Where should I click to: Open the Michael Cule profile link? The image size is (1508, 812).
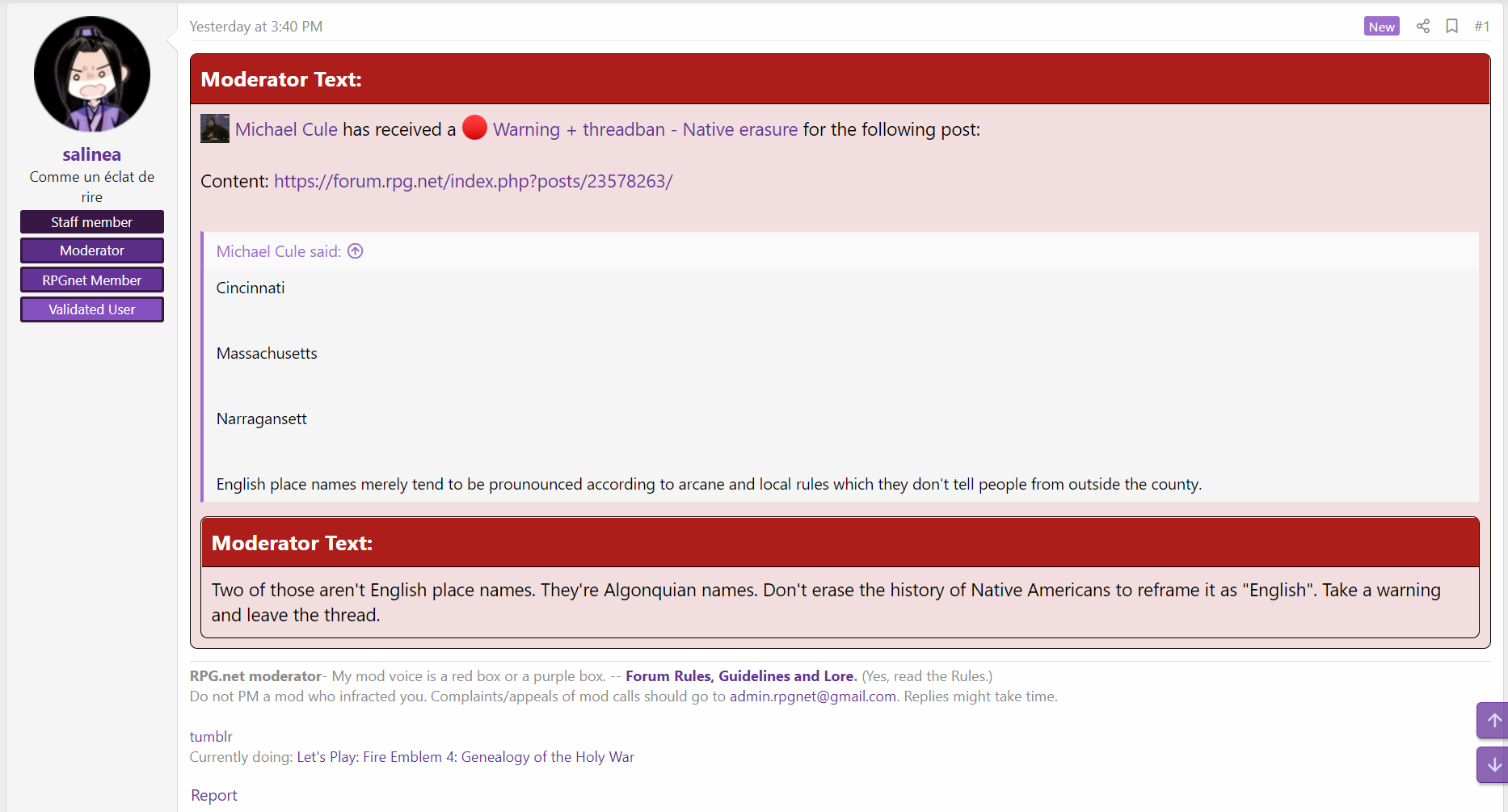point(286,129)
